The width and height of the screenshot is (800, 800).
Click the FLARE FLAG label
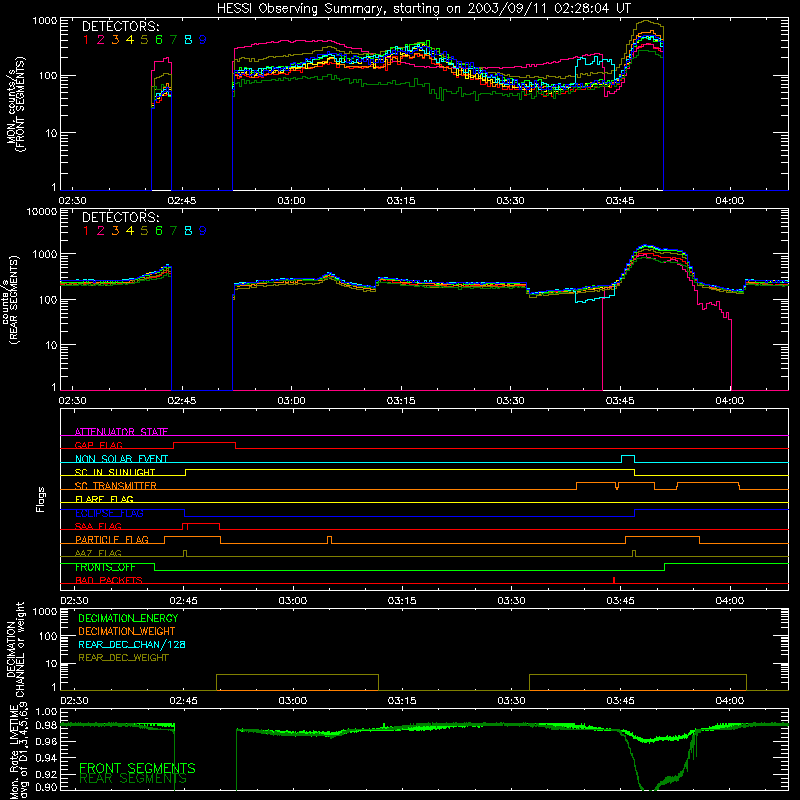click(104, 499)
